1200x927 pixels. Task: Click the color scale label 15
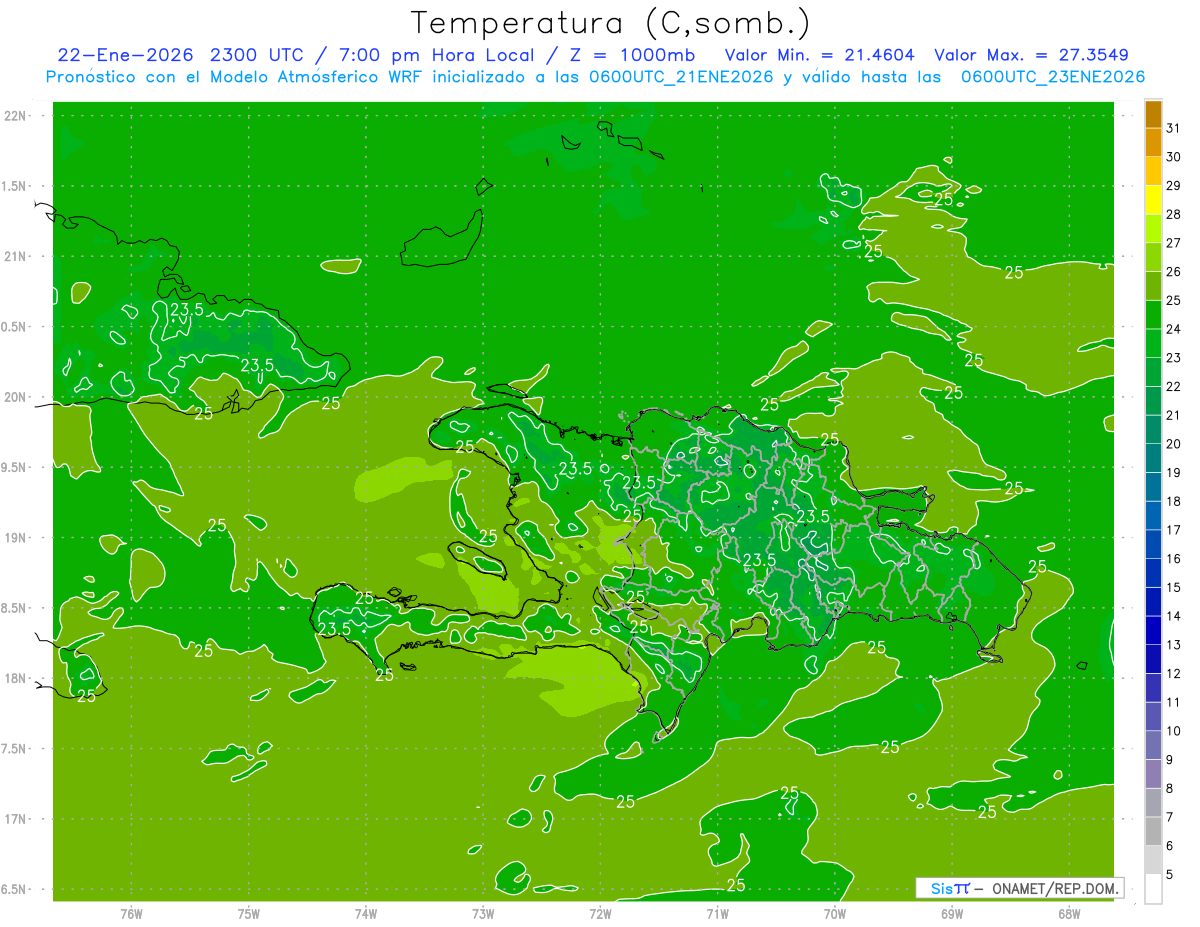click(1173, 587)
